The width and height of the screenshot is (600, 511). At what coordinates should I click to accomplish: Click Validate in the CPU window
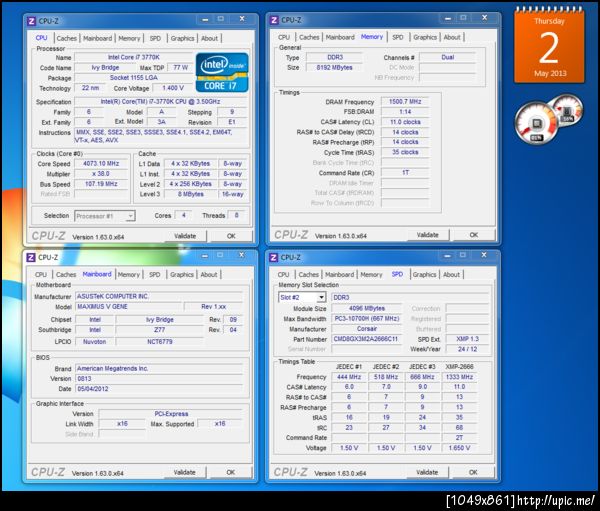pyautogui.click(x=185, y=236)
